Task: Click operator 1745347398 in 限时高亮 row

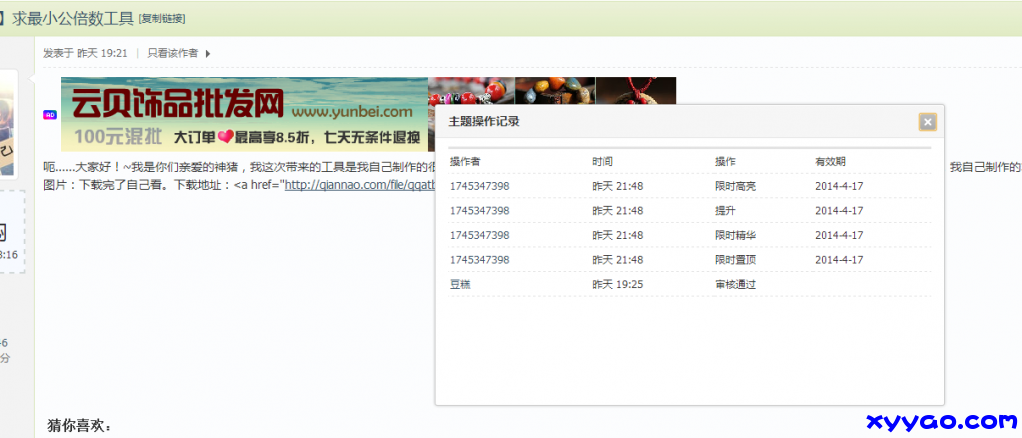Action: click(479, 186)
